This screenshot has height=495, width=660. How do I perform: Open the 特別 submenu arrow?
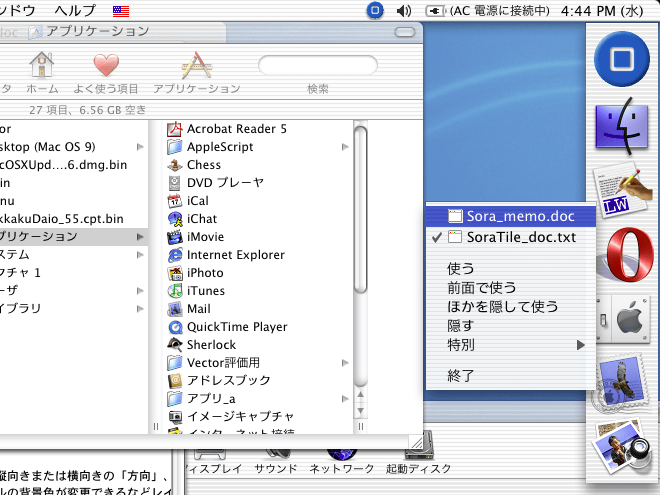581,345
